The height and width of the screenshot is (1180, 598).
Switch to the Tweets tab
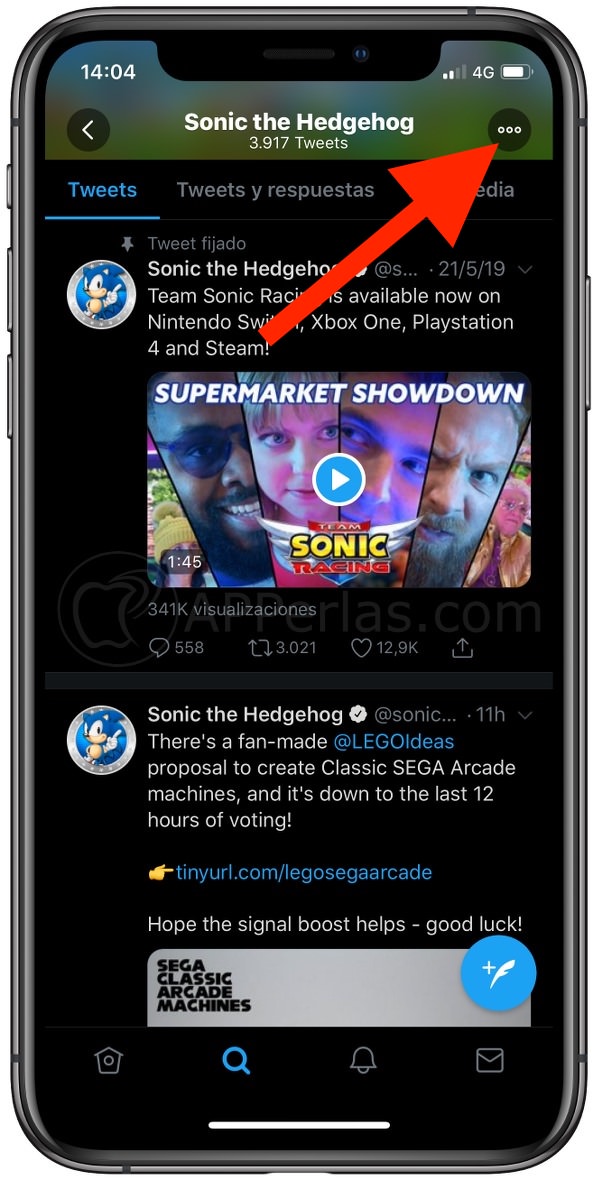(102, 190)
